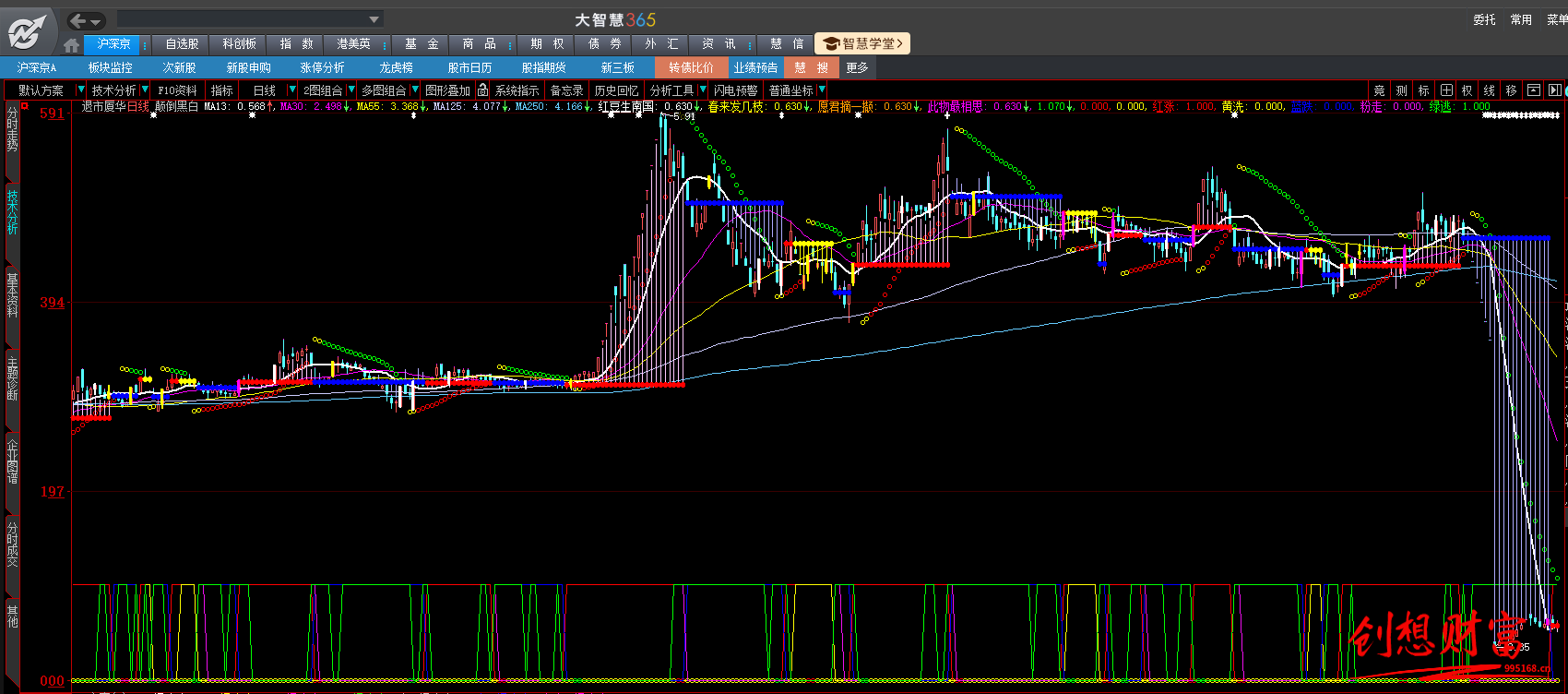The width and height of the screenshot is (1568, 694).
Task: Open 涨停分析 in the submenu bar
Action: click(322, 68)
